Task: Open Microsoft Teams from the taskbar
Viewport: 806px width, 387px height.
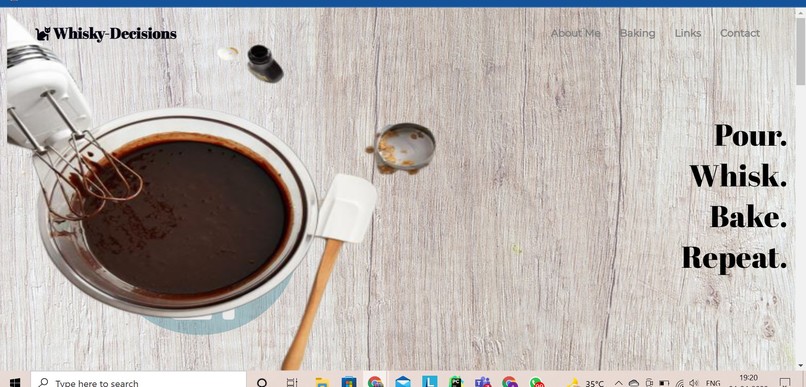Action: (x=483, y=382)
